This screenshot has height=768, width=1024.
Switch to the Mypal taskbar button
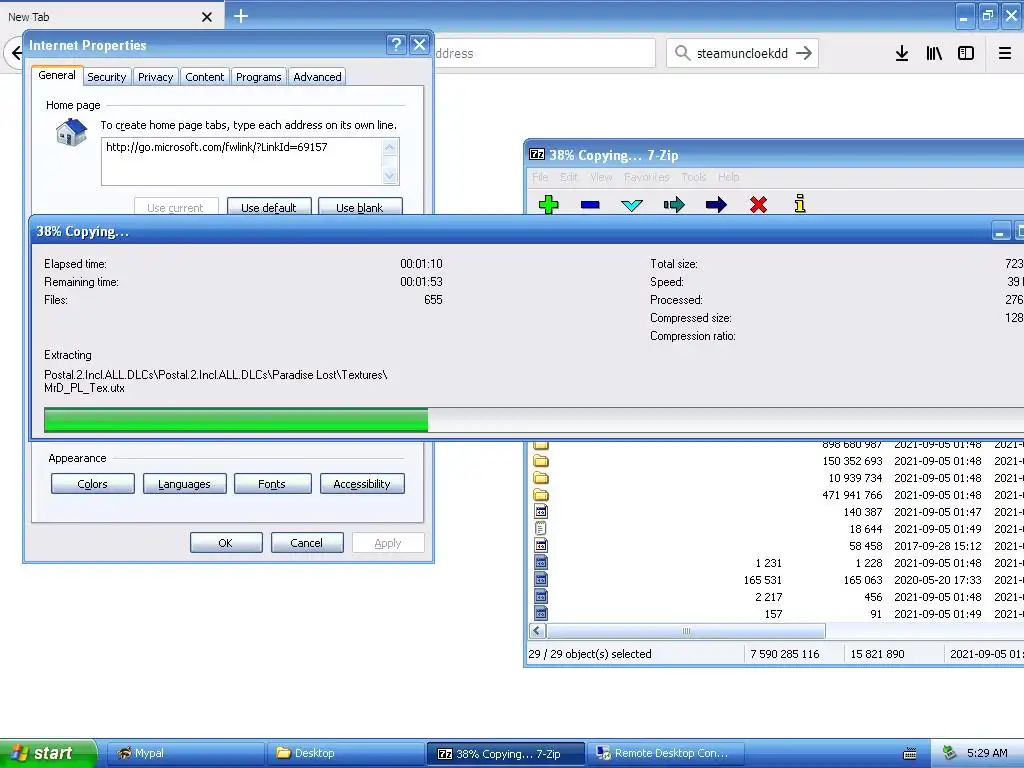click(x=185, y=754)
